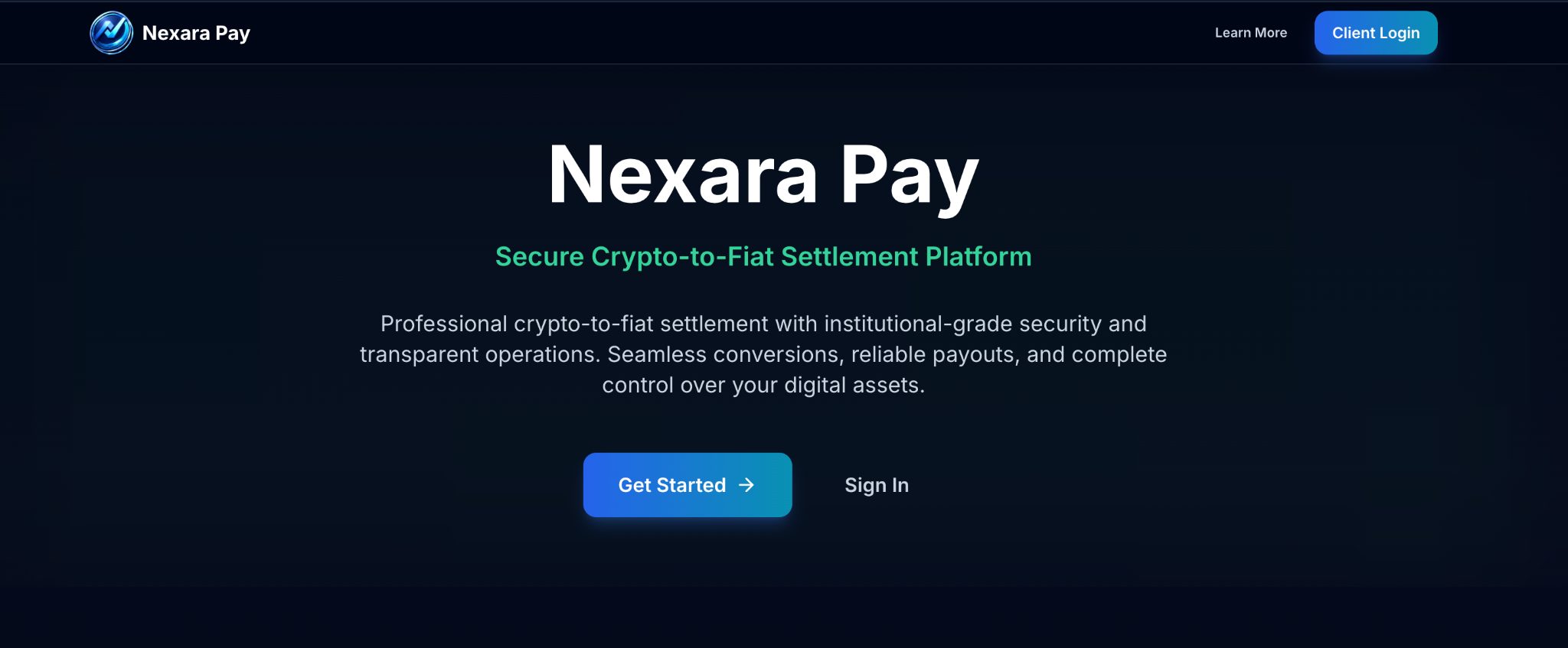Image resolution: width=1568 pixels, height=648 pixels.
Task: Click the word "Nexara" in the hero heading
Action: coord(683,175)
